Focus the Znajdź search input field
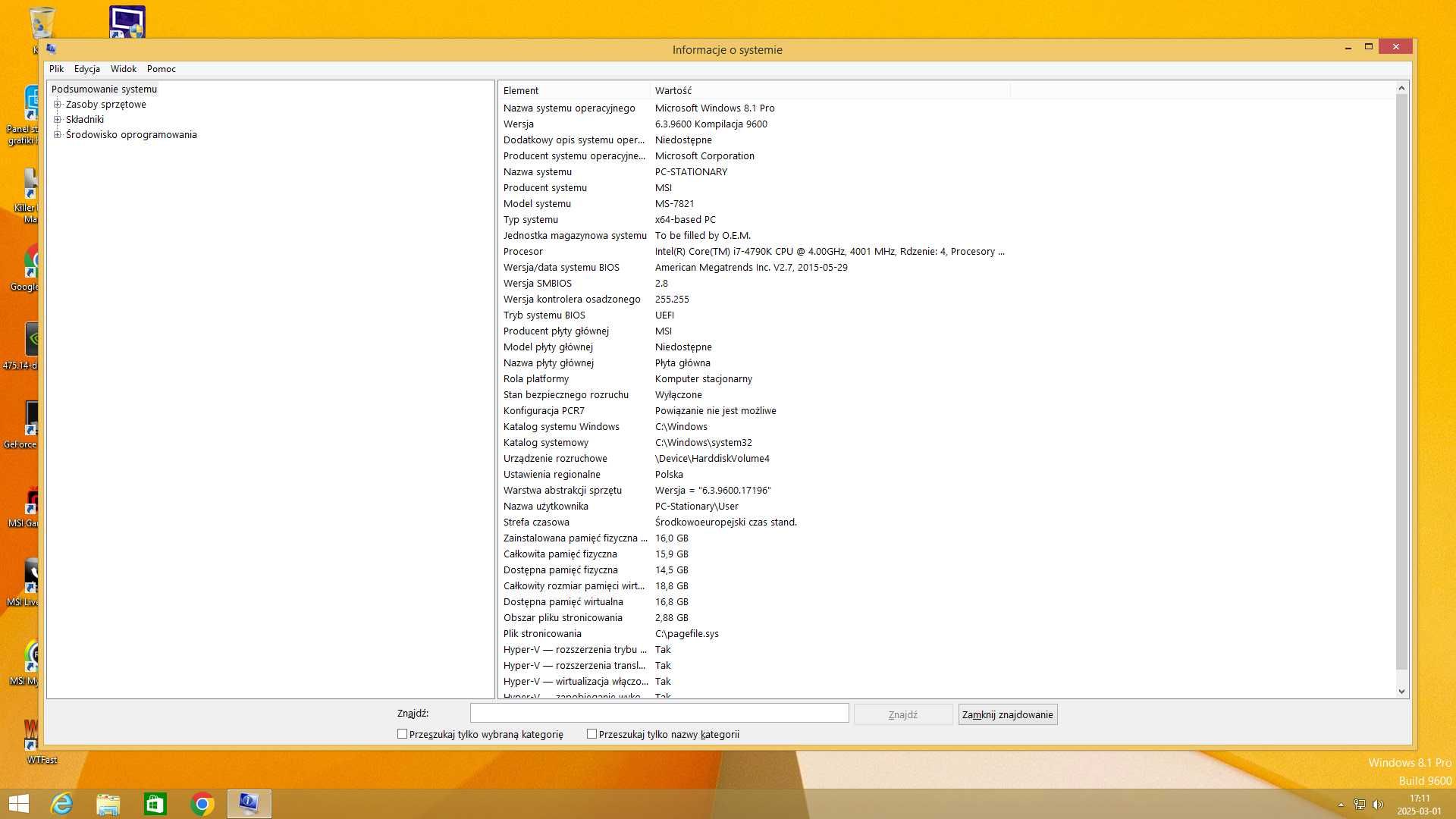 click(x=659, y=713)
